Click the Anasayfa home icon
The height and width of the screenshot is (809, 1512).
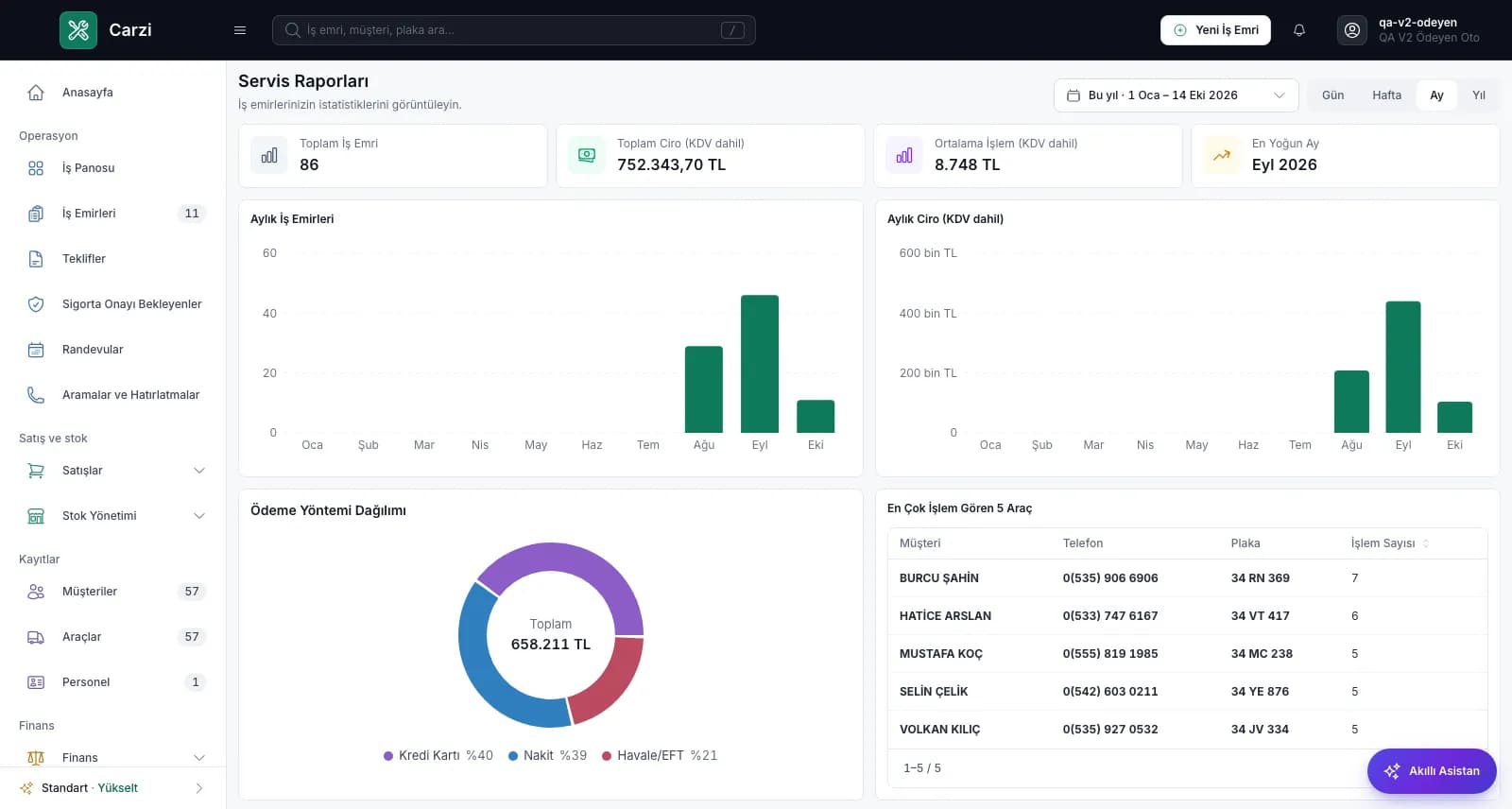[36, 93]
